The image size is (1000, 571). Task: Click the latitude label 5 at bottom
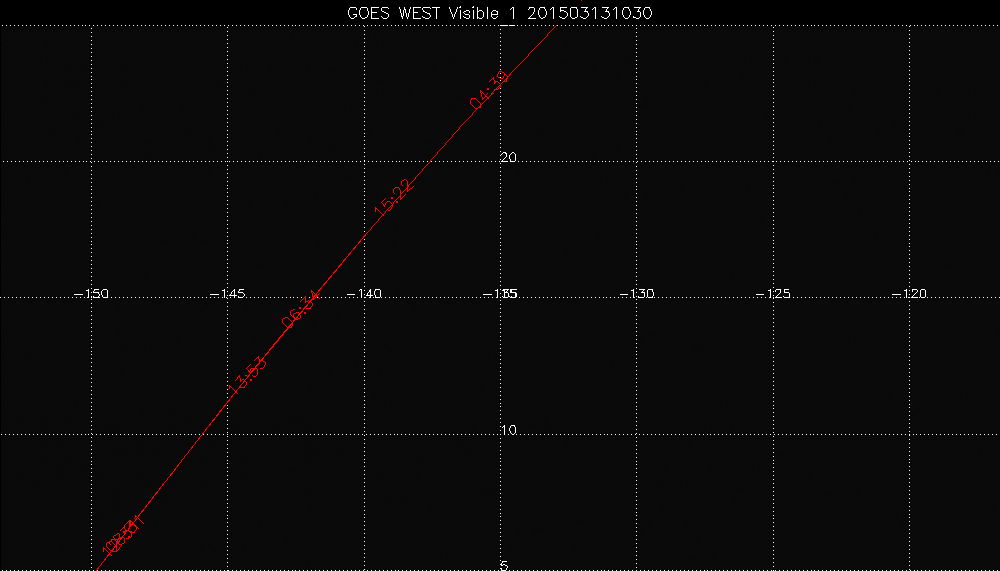(504, 566)
